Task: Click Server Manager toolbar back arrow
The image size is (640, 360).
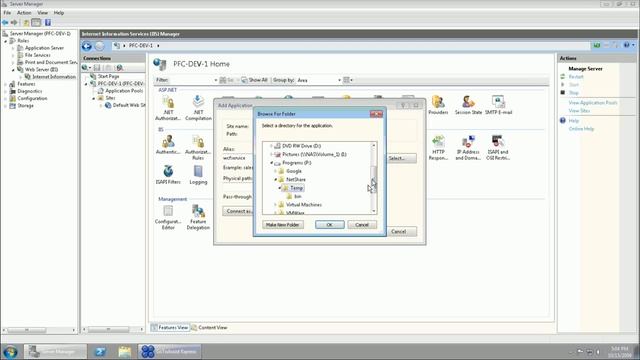Action: pyautogui.click(x=5, y=22)
